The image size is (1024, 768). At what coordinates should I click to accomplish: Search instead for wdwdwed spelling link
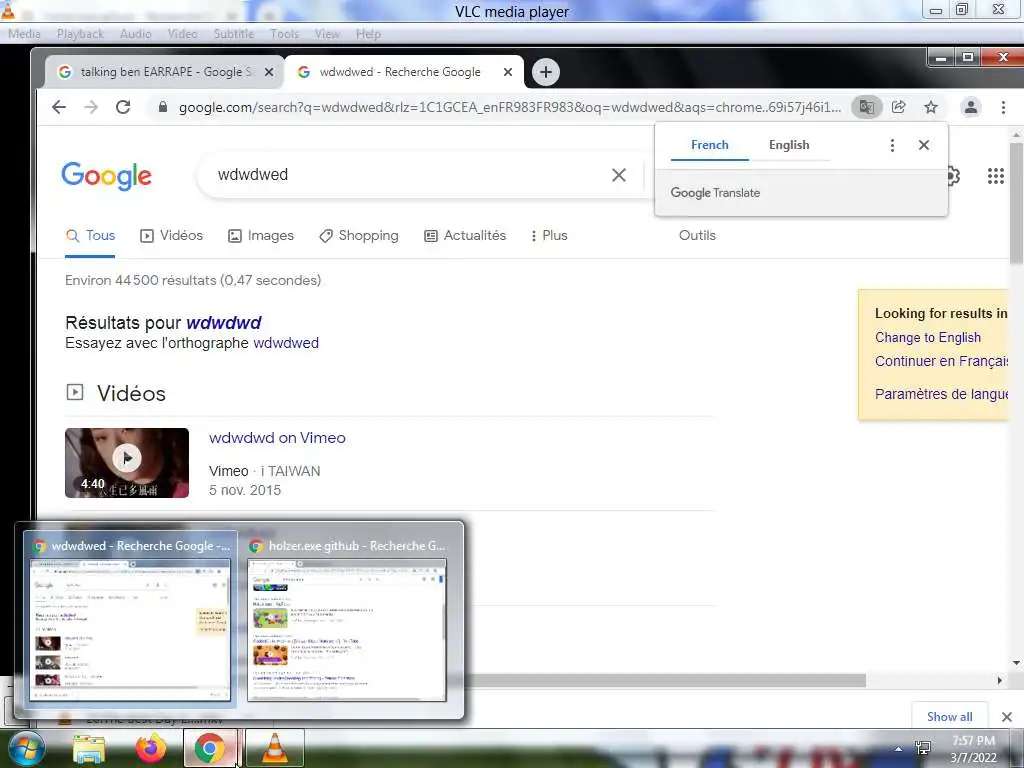(286, 344)
